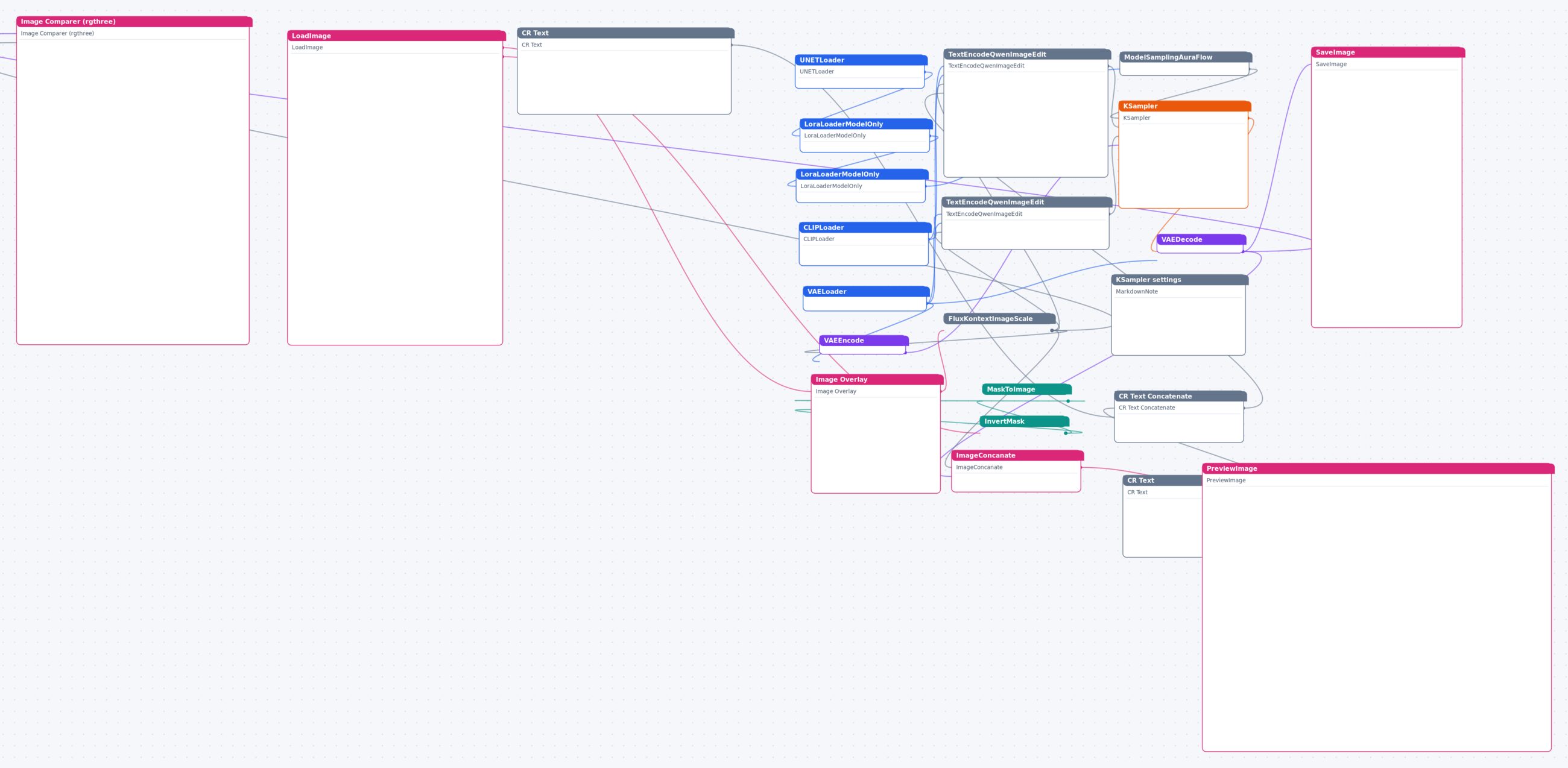
Task: Click the SaveImage node header
Action: click(1388, 52)
